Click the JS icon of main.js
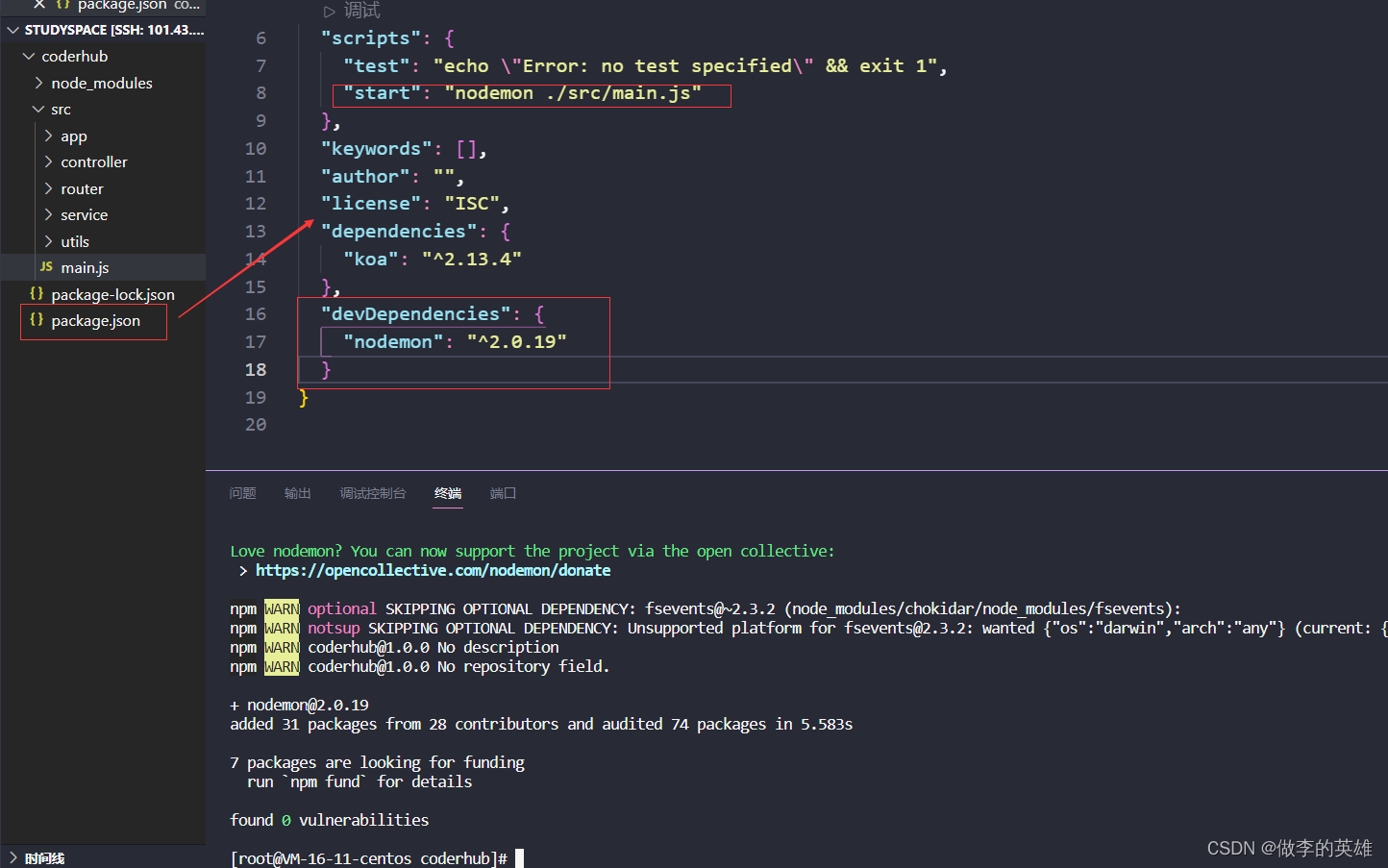This screenshot has width=1388, height=868. point(46,266)
